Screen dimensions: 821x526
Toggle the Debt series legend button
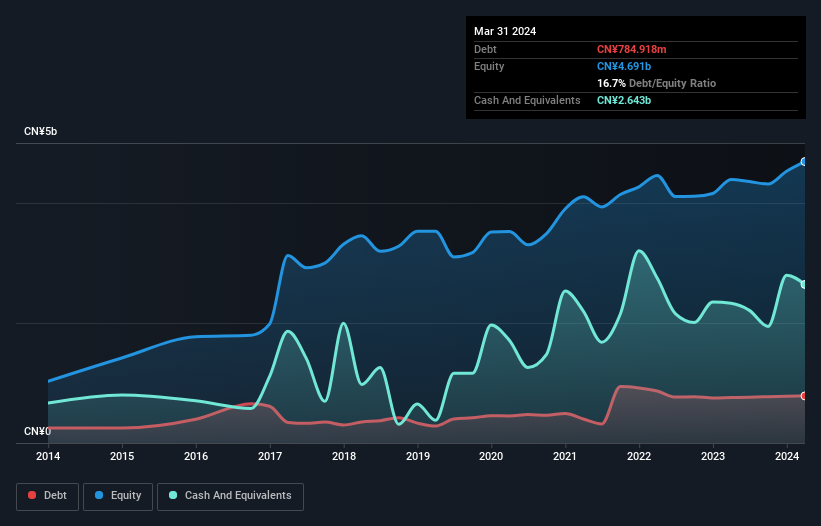48,496
